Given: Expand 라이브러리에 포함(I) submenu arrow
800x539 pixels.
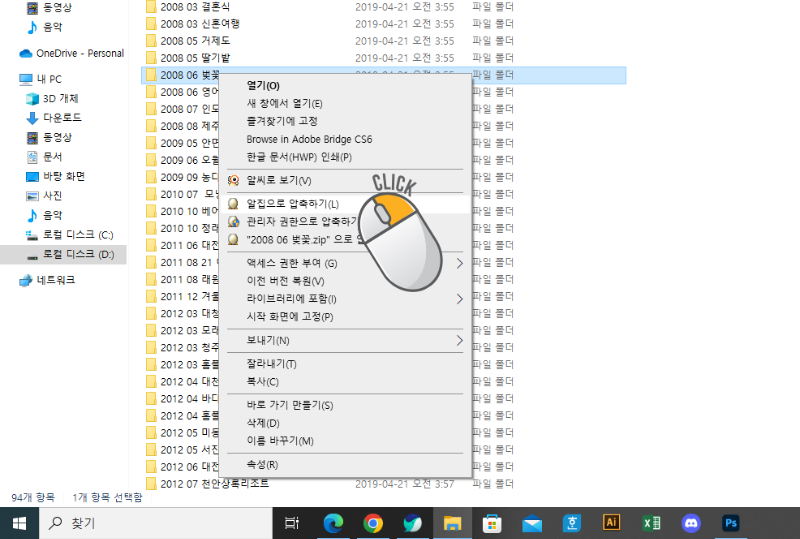Looking at the screenshot, I should click(x=459, y=299).
